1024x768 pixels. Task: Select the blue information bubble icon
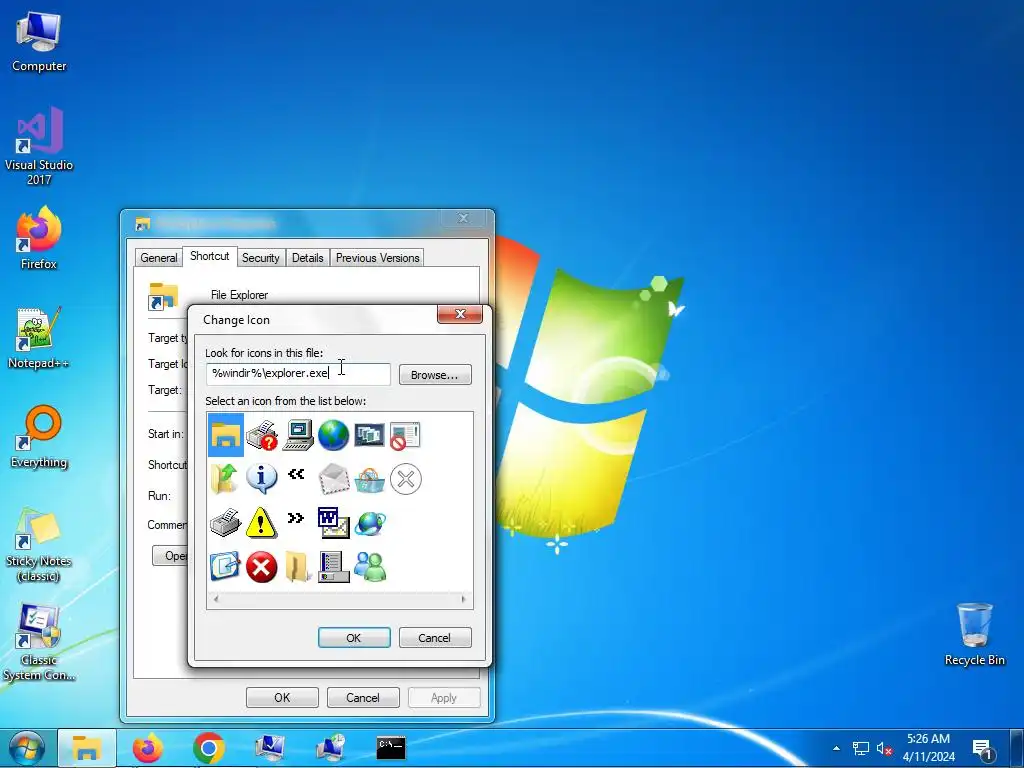261,479
